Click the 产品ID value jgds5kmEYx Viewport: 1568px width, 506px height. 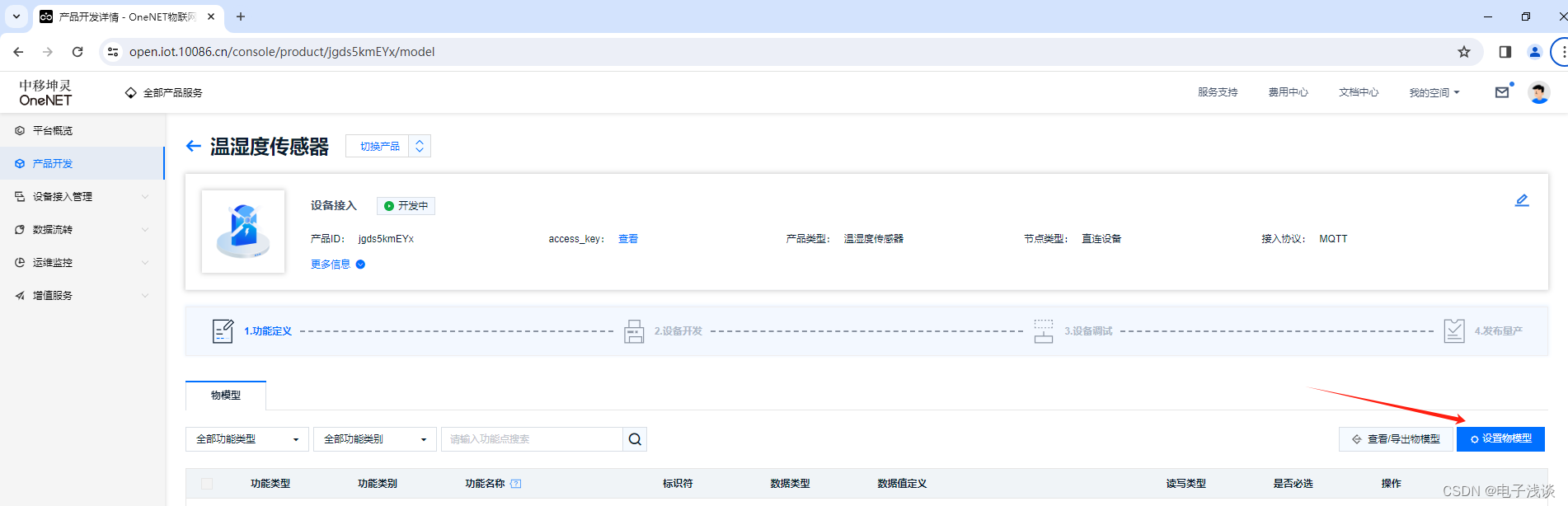point(386,239)
